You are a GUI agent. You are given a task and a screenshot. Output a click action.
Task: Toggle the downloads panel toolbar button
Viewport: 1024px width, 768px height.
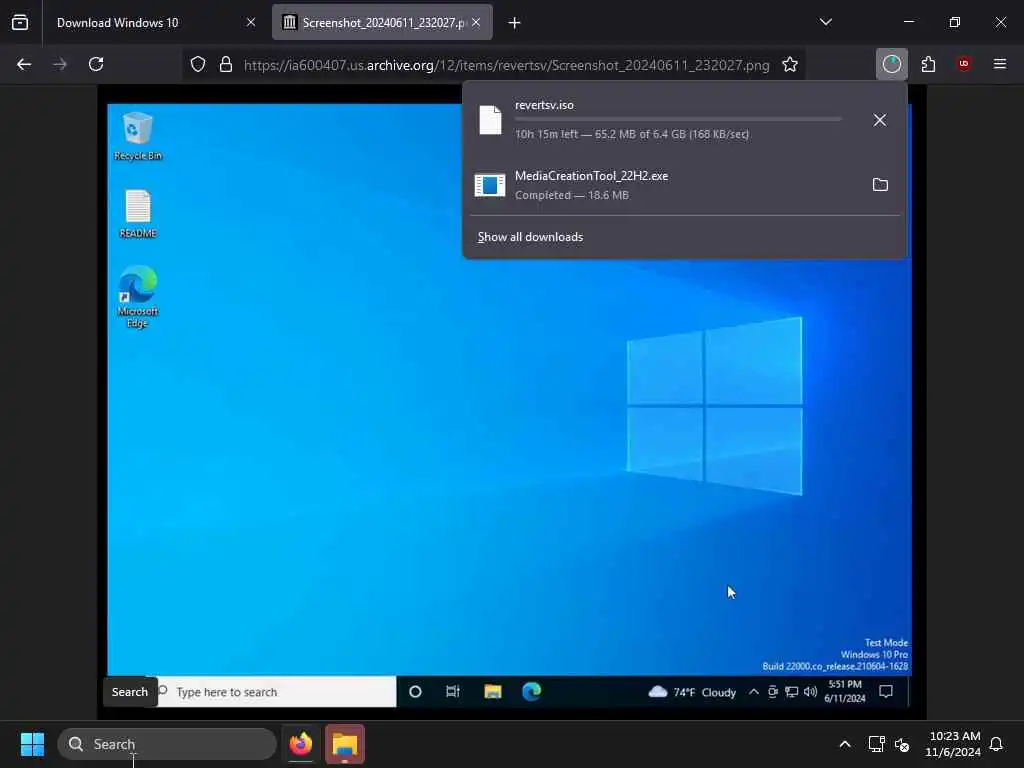(891, 64)
